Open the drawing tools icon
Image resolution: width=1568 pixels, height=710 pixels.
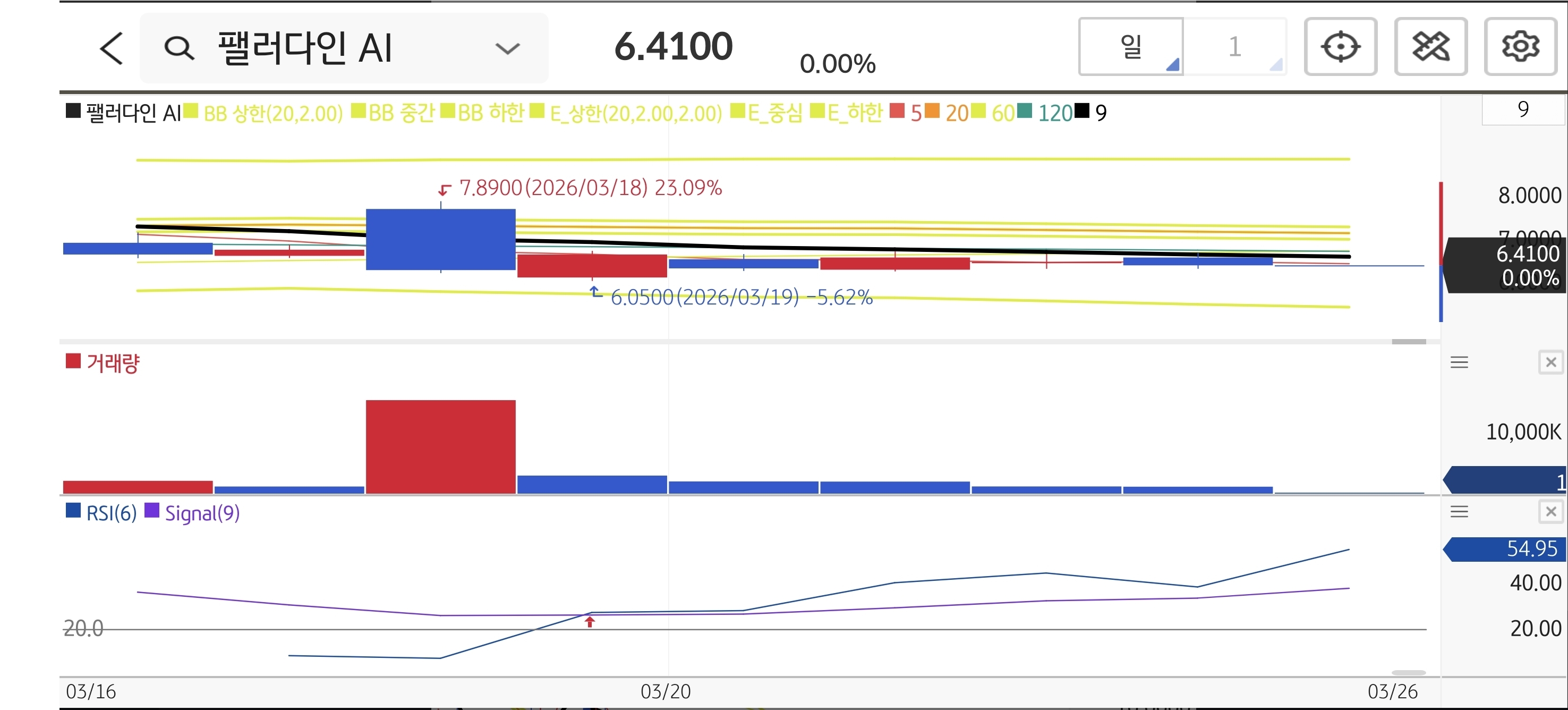[1430, 47]
